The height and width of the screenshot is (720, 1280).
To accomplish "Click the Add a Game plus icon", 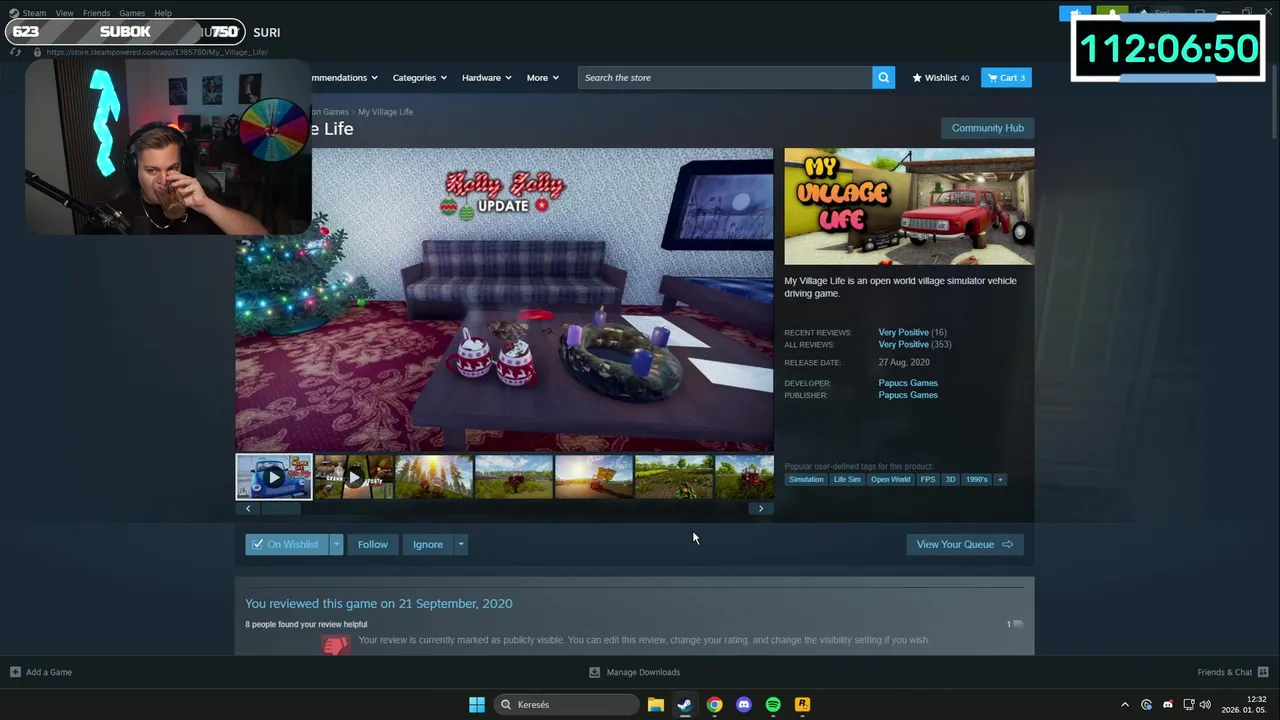I will (x=15, y=672).
